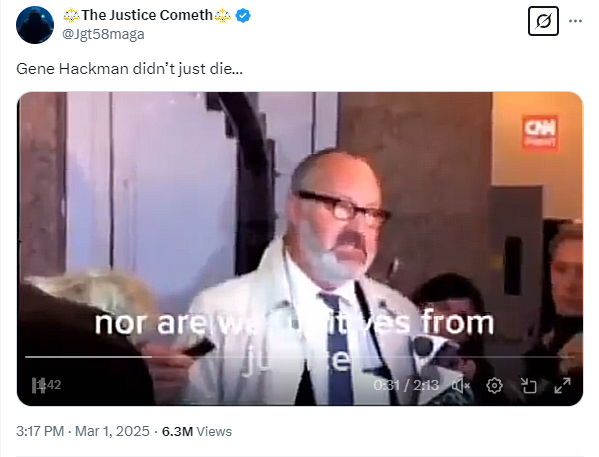Unmute the video with the speaker icon
Image resolution: width=599 pixels, height=457 pixels.
pos(460,386)
